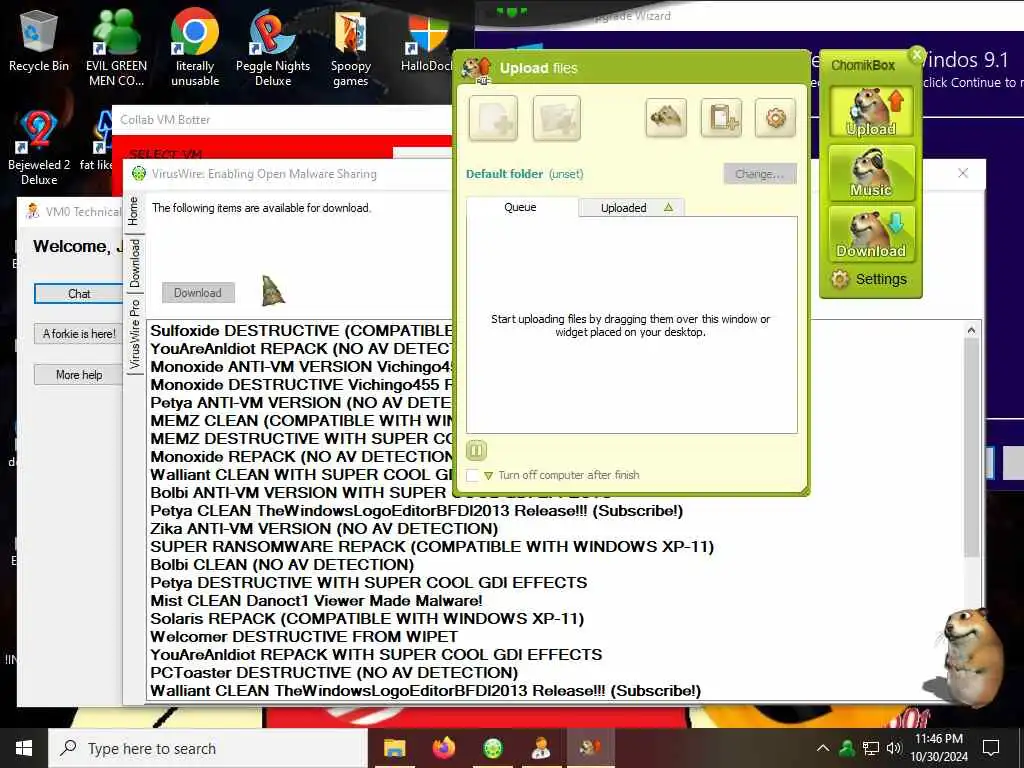Click the paste from clipboard icon in Upload toolbar

click(x=721, y=118)
